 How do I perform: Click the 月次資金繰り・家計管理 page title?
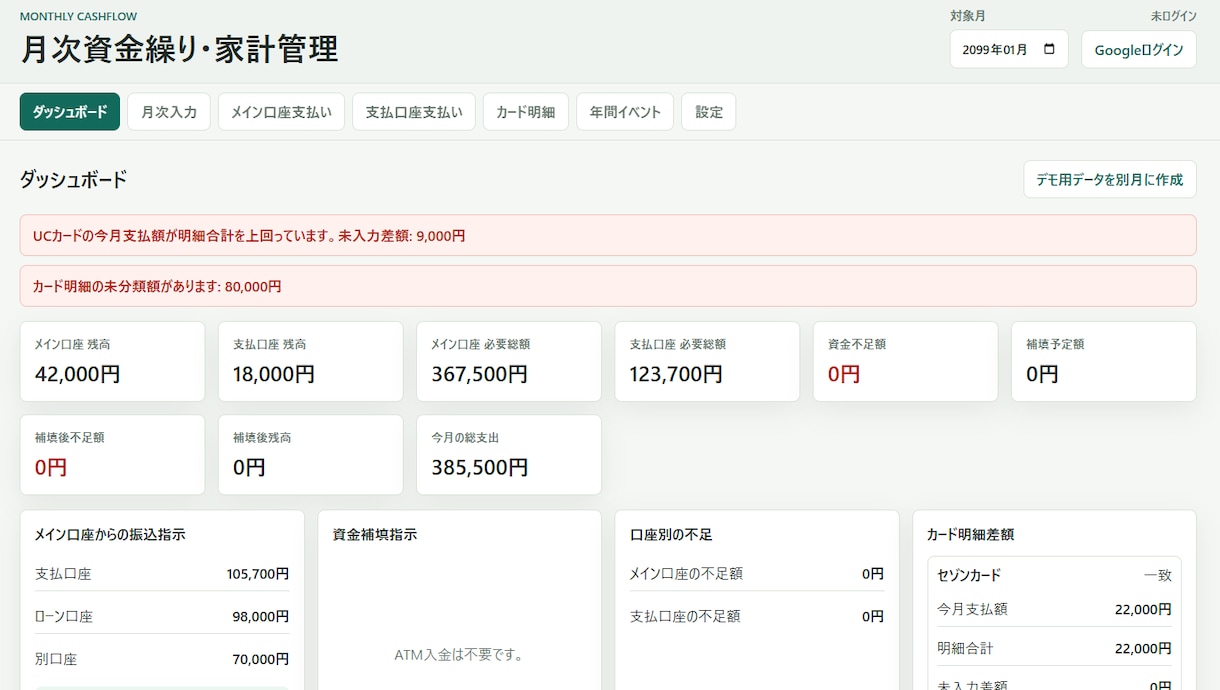pos(179,49)
